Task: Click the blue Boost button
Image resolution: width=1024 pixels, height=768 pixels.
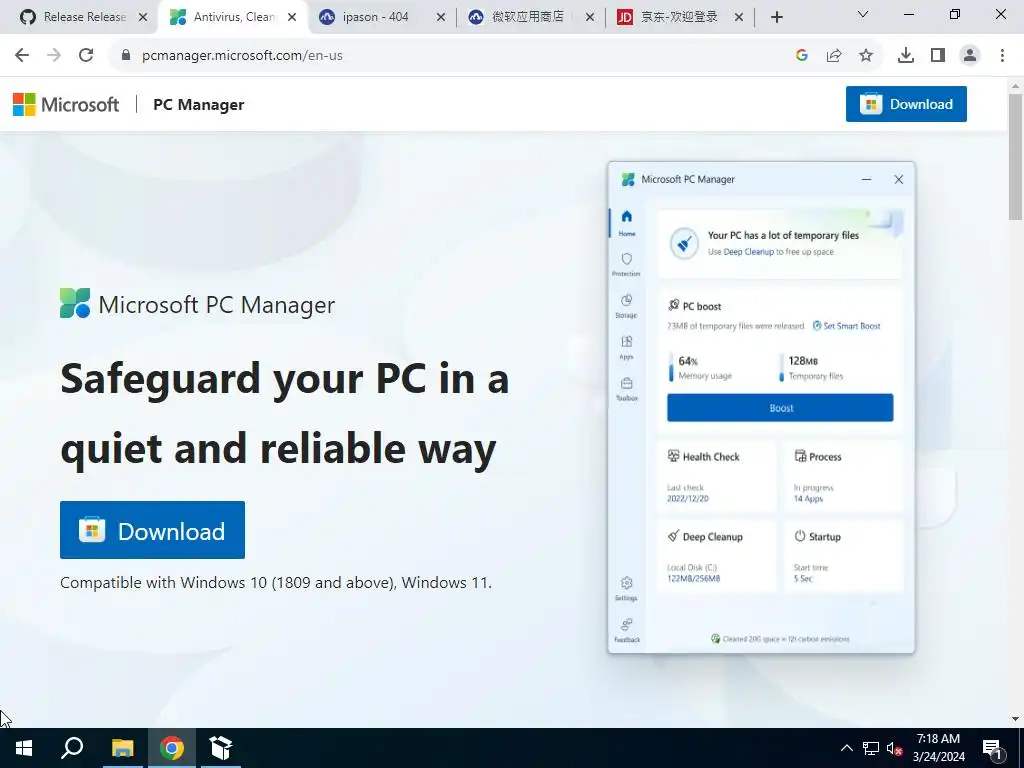Action: click(780, 408)
